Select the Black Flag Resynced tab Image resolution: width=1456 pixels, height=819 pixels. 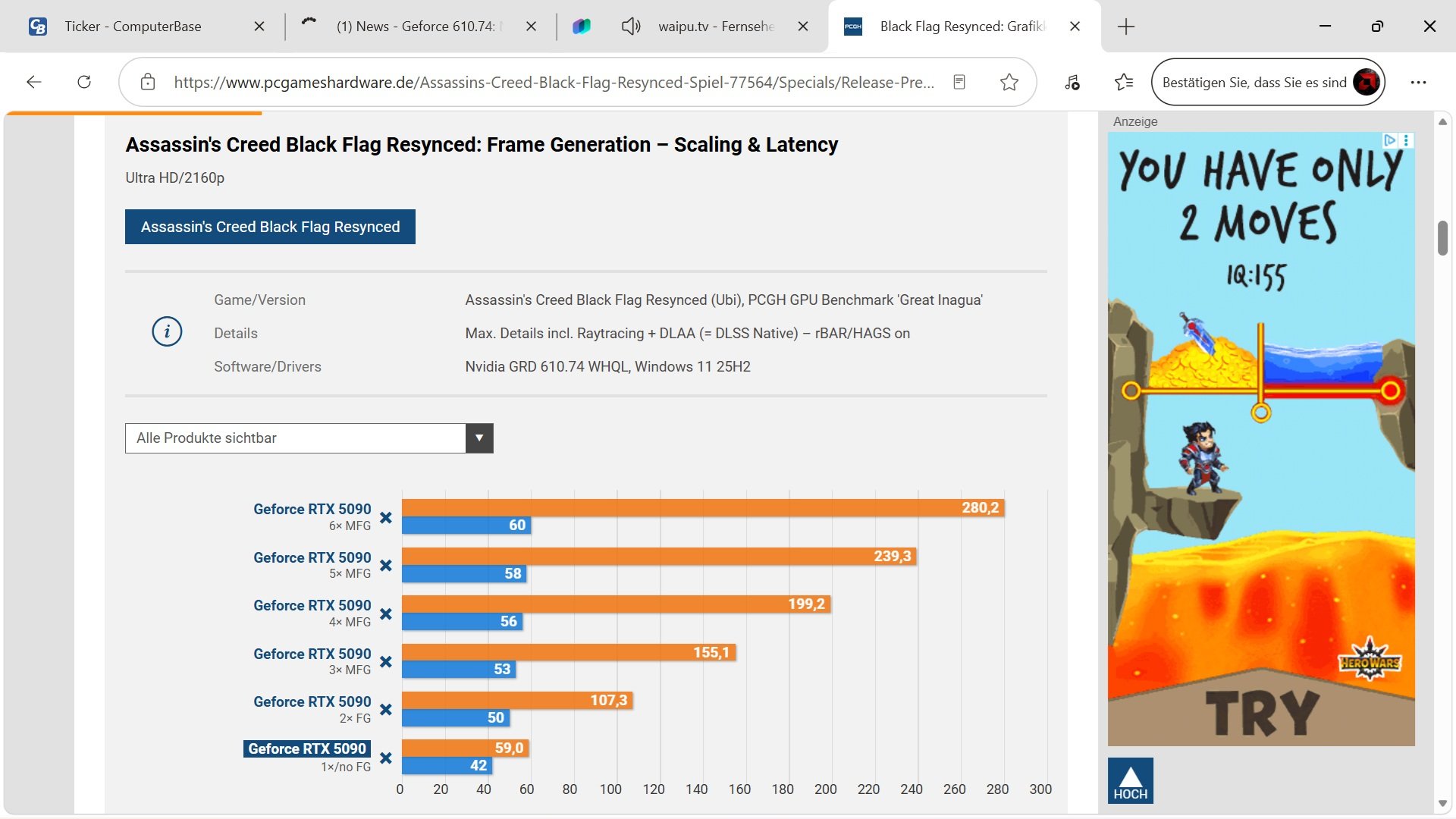[x=963, y=27]
